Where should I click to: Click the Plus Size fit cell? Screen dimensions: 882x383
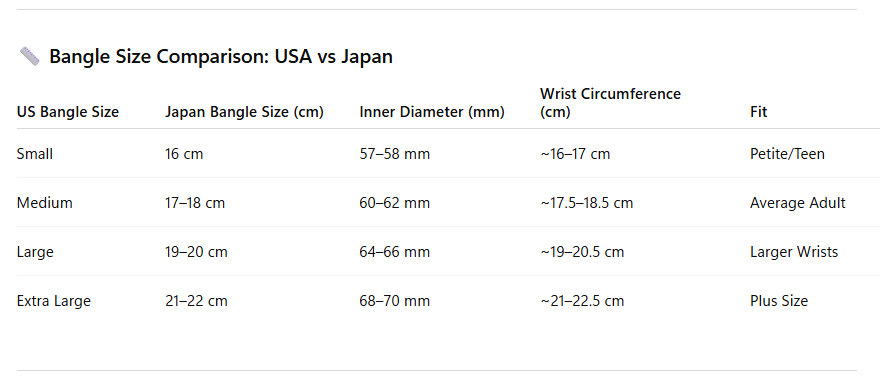(x=778, y=301)
